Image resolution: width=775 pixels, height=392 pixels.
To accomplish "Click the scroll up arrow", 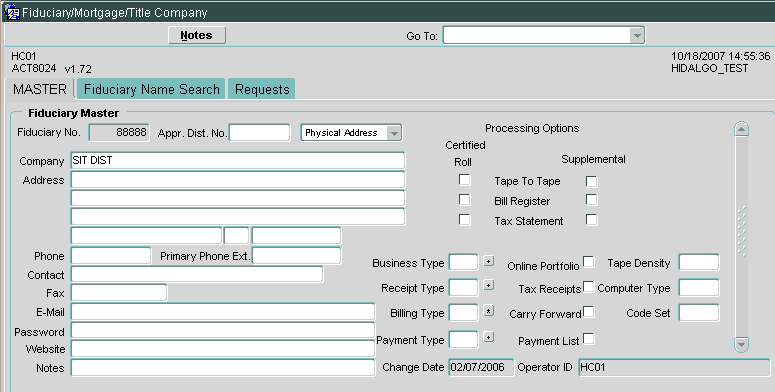I will [741, 130].
